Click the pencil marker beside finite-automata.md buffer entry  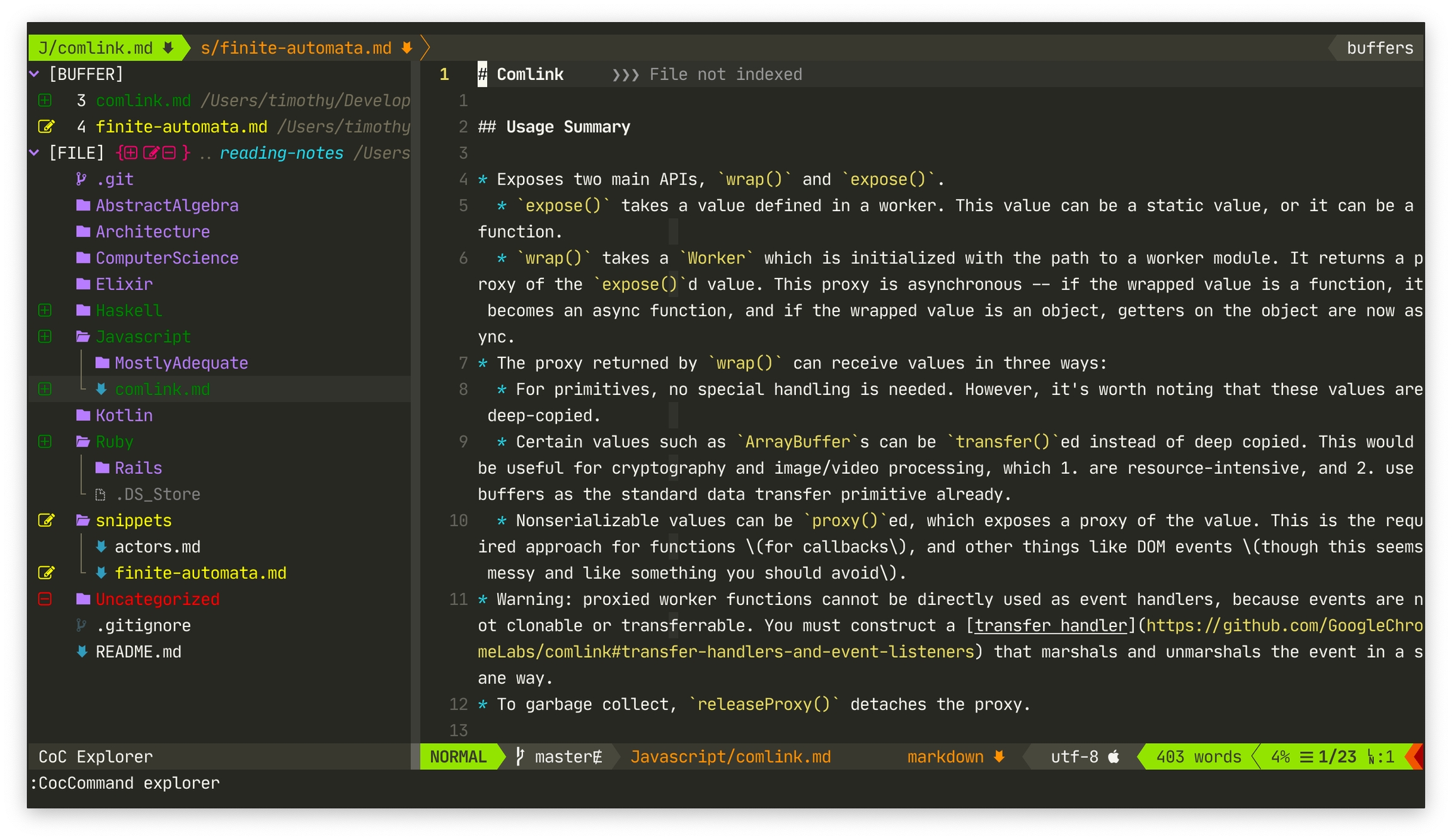[x=46, y=127]
